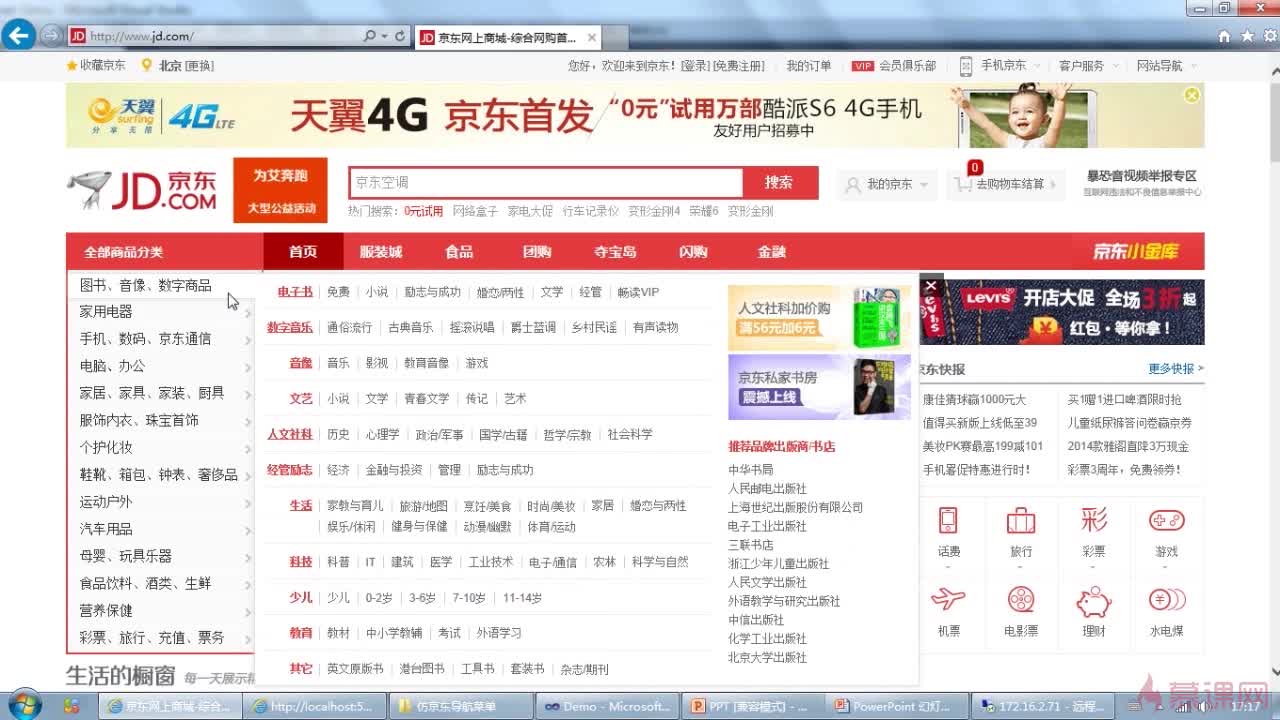1280x720 pixels.
Task: Open the Demo - Microsoft taskbar item
Action: pyautogui.click(x=607, y=706)
